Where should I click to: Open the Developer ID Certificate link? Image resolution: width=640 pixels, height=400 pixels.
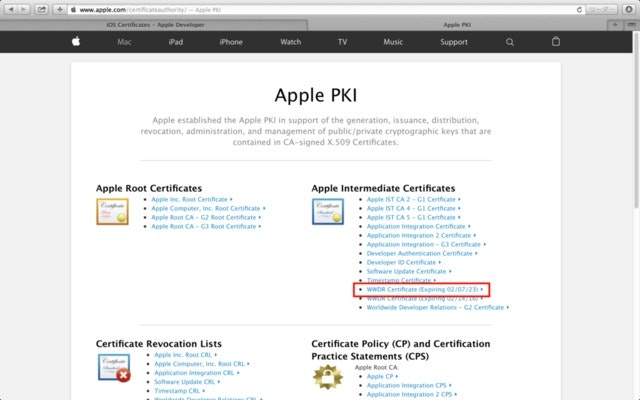coord(401,262)
